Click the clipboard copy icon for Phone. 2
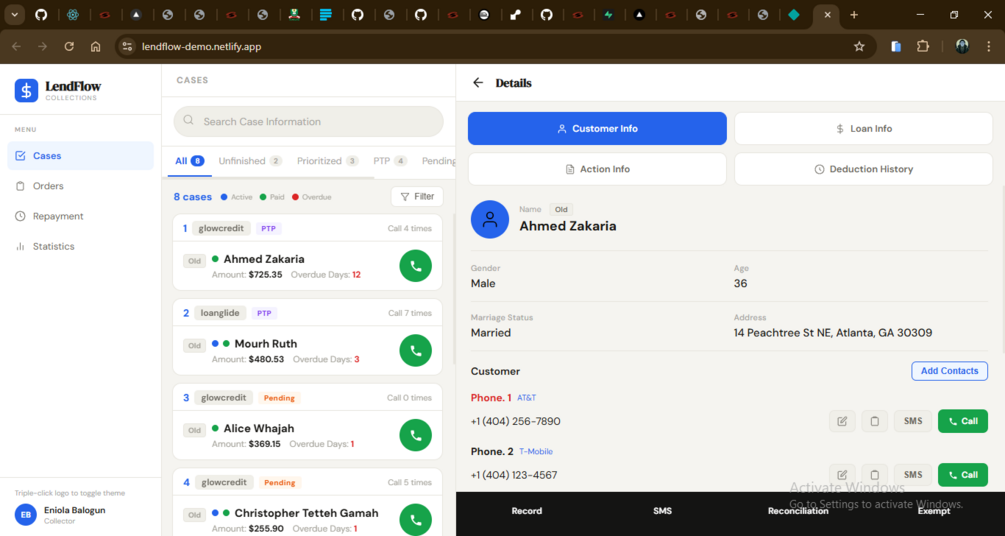Viewport: 1005px width, 536px height. (874, 475)
